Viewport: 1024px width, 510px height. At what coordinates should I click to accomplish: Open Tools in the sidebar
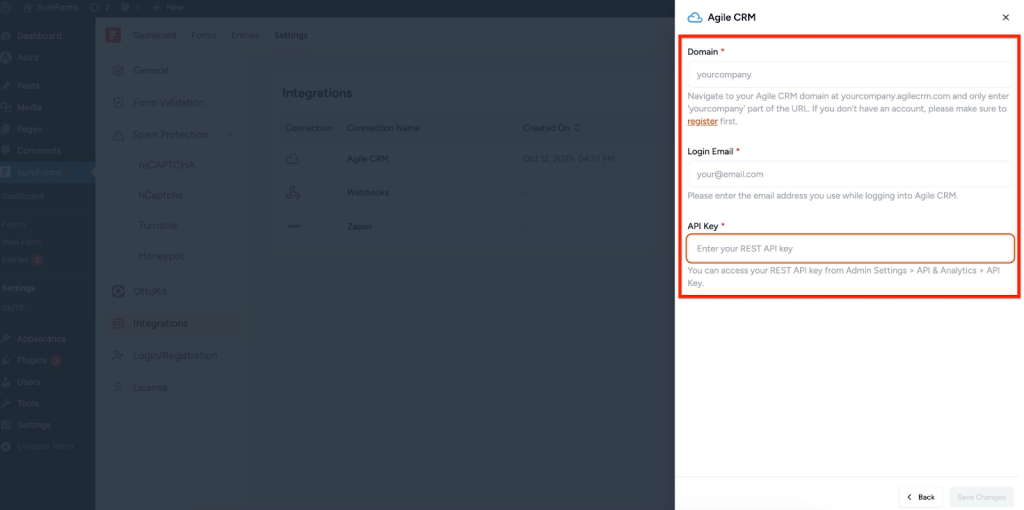point(28,404)
